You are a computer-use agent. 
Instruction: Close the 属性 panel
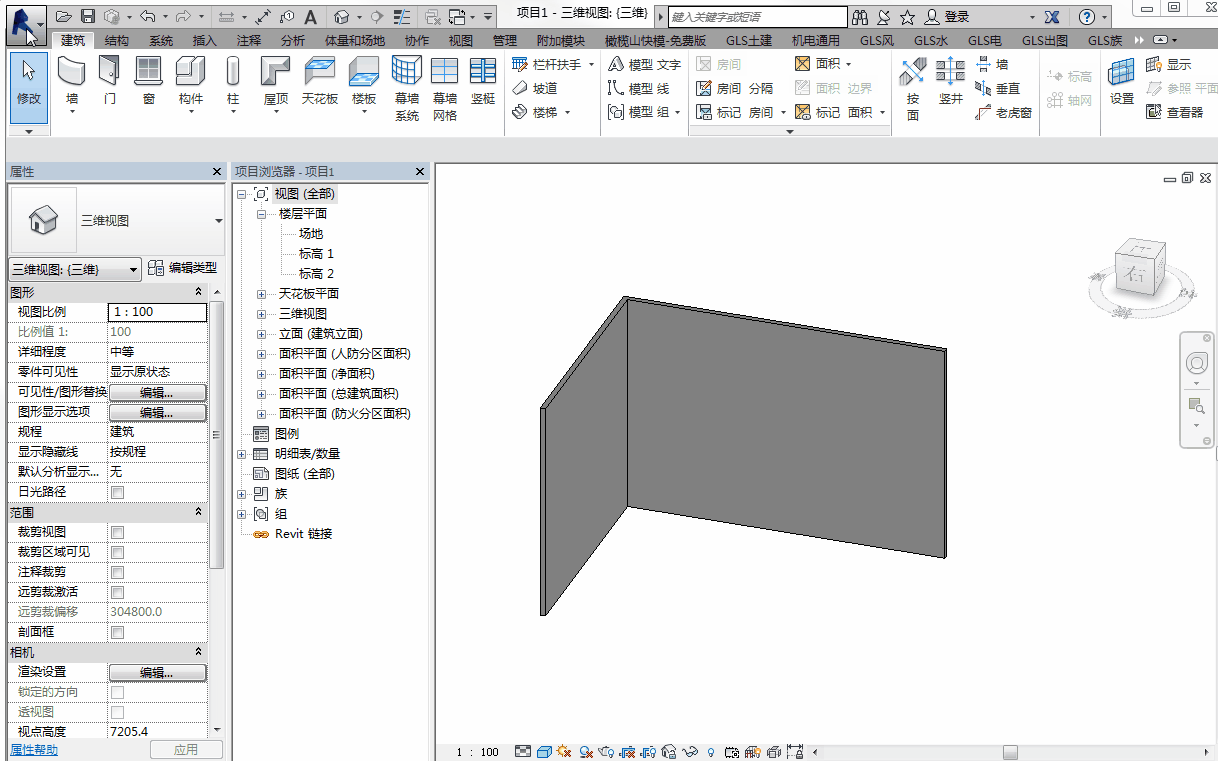217,172
